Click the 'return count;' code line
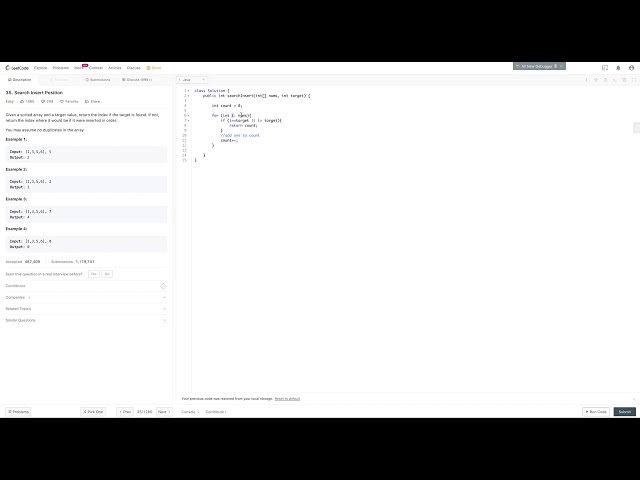 243,126
